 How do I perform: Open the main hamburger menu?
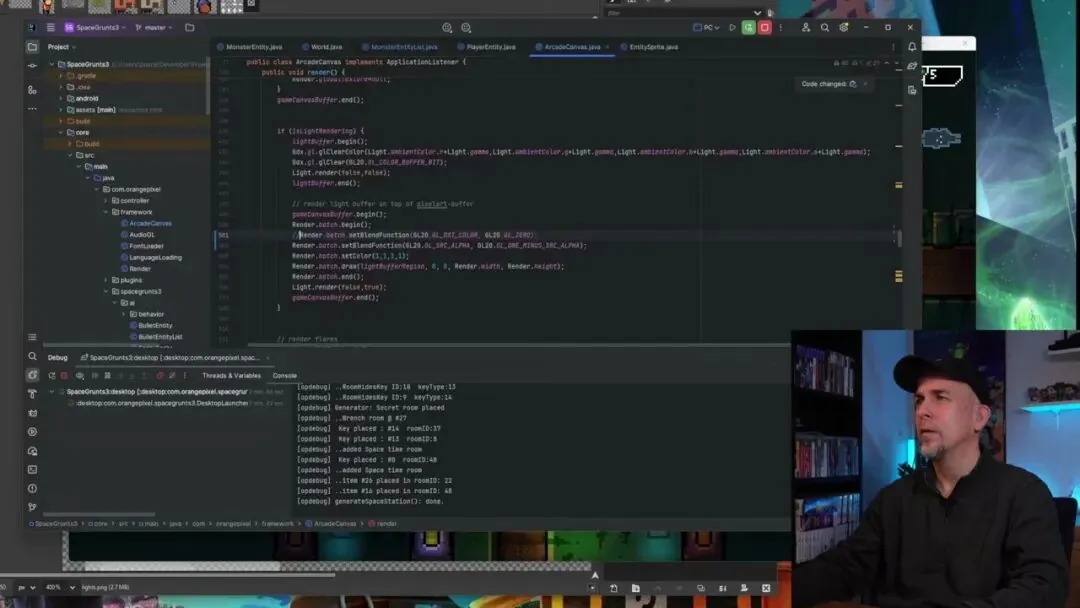50,28
